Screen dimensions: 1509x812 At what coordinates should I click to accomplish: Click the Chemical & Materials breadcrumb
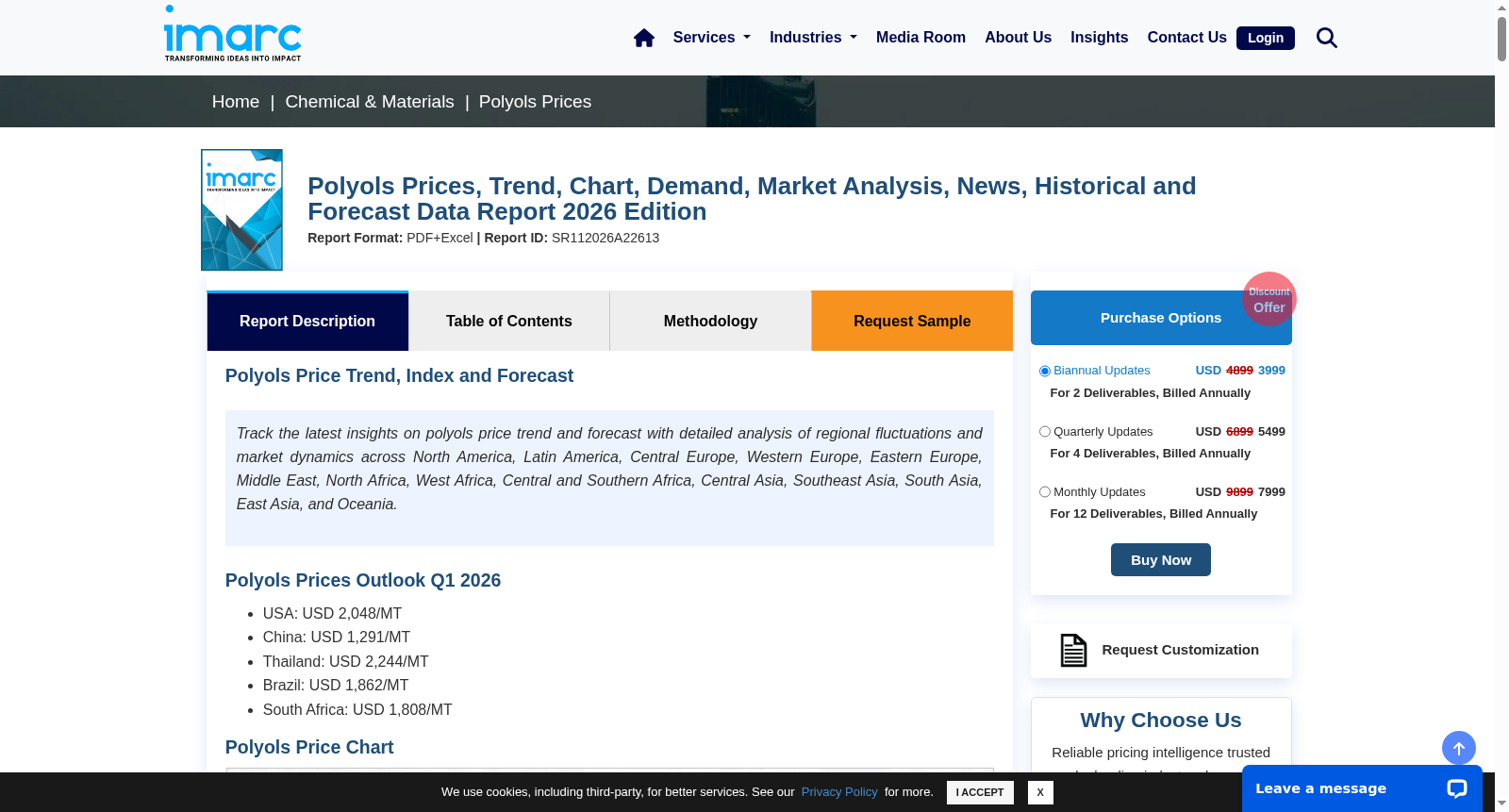(370, 102)
